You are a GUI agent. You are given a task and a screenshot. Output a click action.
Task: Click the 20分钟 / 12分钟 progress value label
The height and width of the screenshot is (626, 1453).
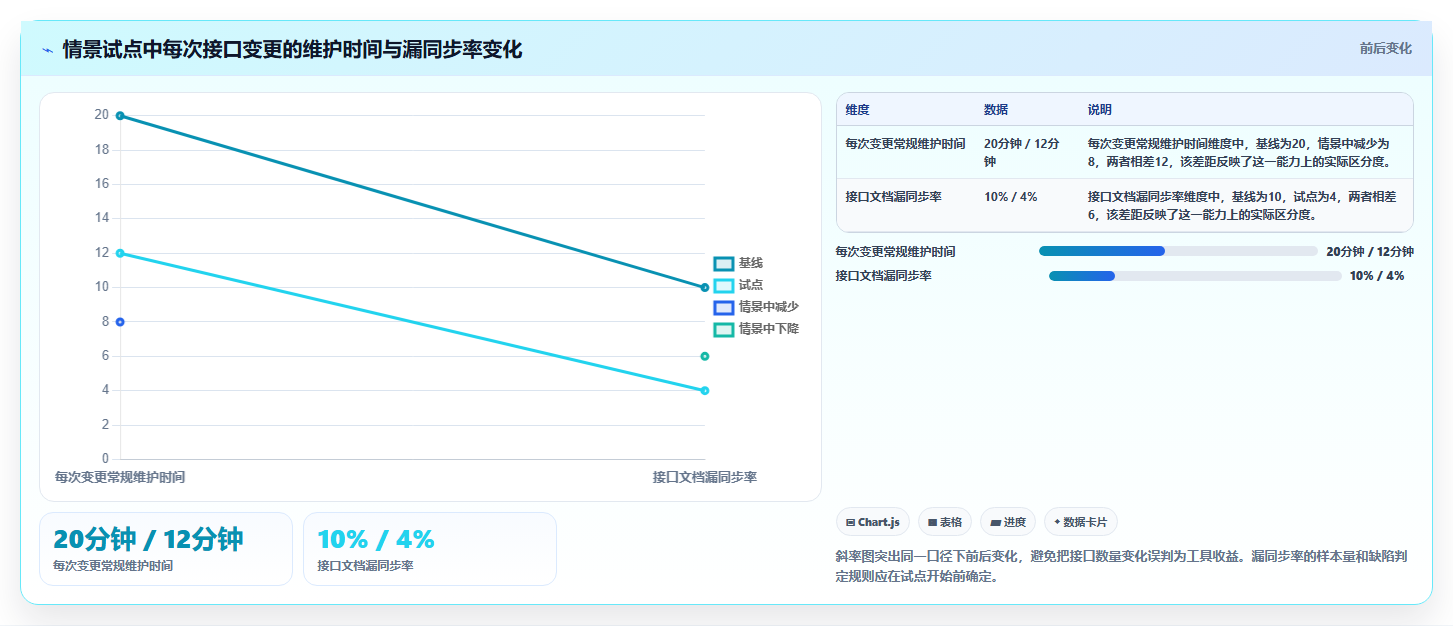1370,252
